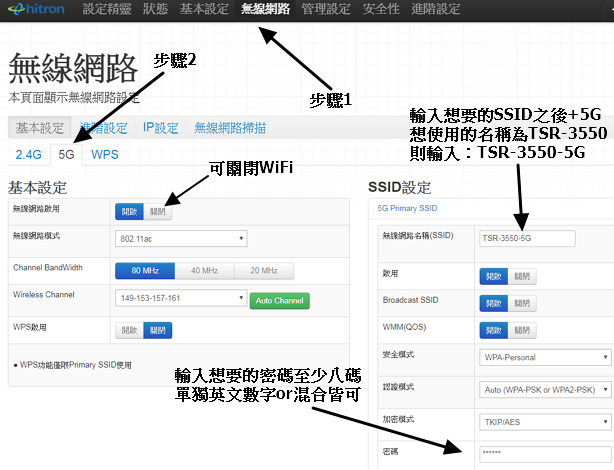Open the 無線網路 top menu
Screen dimensions: 614x470
265,9
